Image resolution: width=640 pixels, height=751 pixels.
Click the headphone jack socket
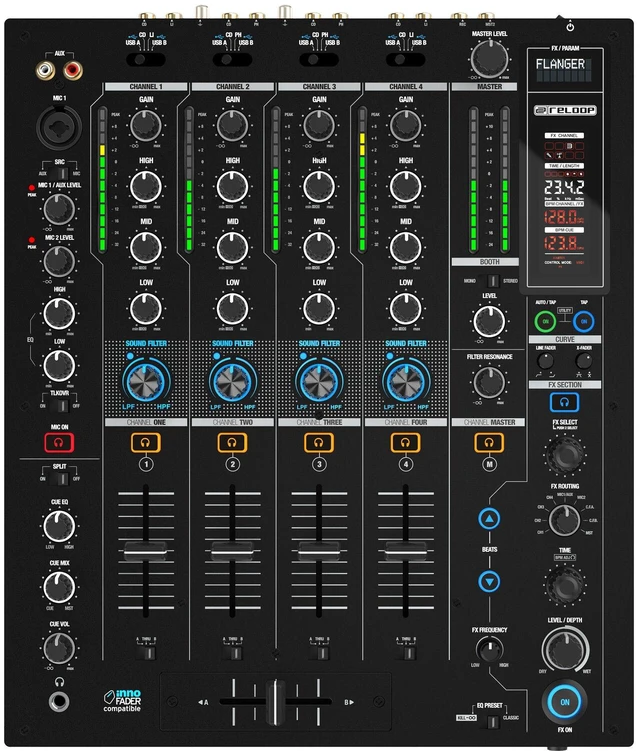tap(59, 702)
